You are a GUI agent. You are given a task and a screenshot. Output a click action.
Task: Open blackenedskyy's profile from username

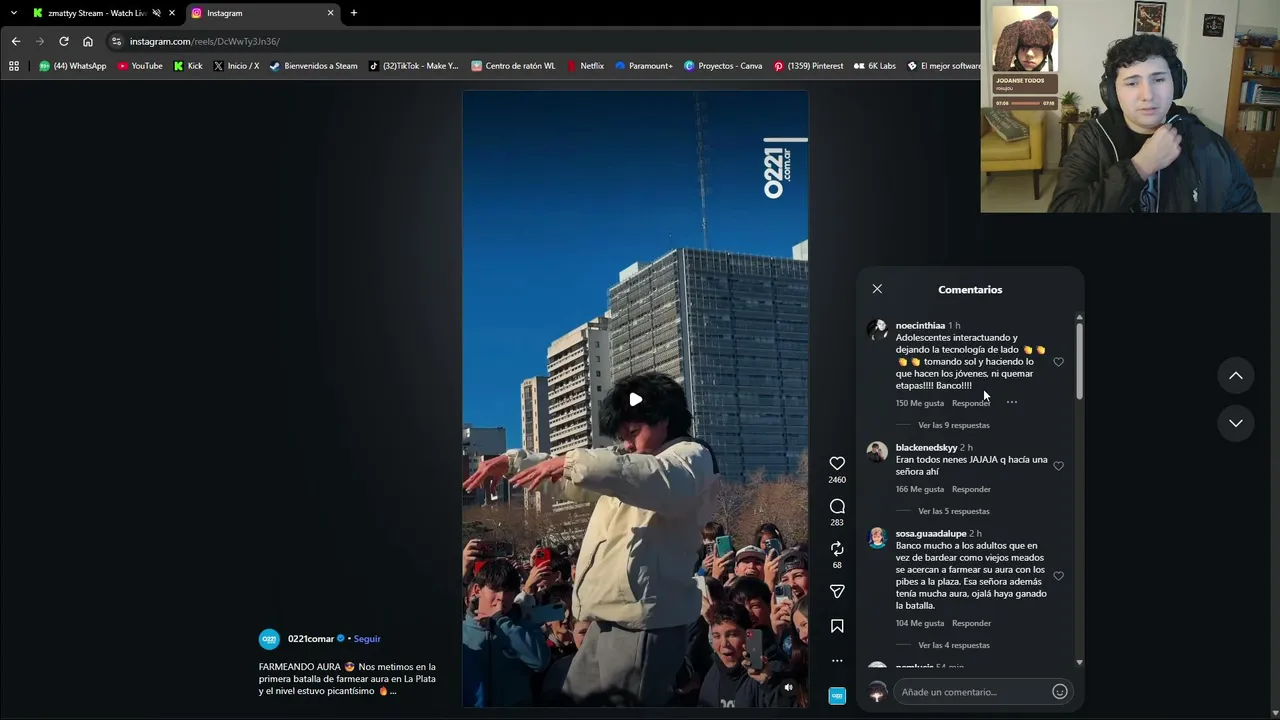tap(927, 448)
